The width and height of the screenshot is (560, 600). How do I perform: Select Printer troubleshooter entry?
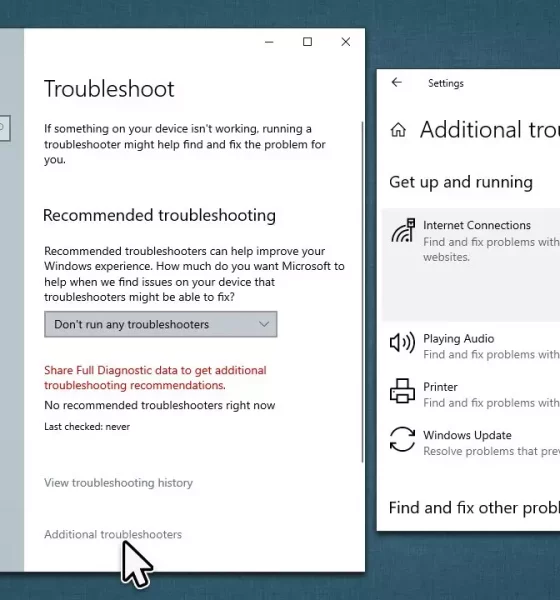[x=471, y=395]
